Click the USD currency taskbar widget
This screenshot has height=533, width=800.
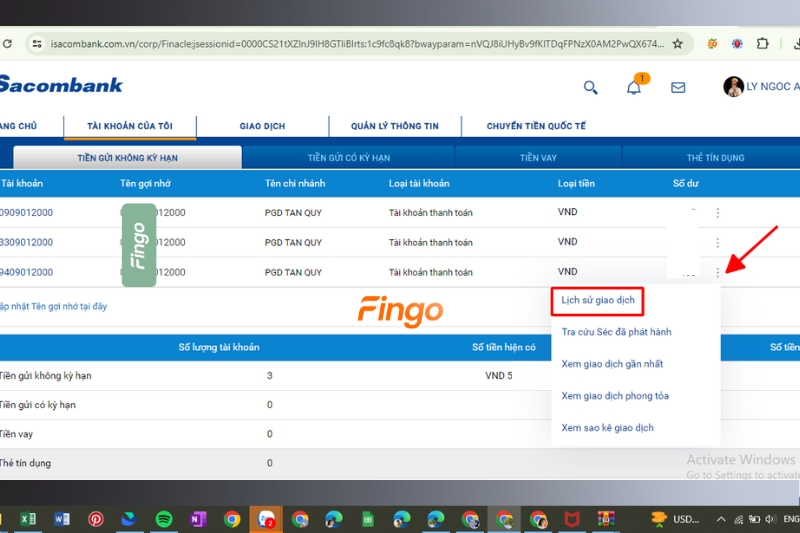click(676, 519)
